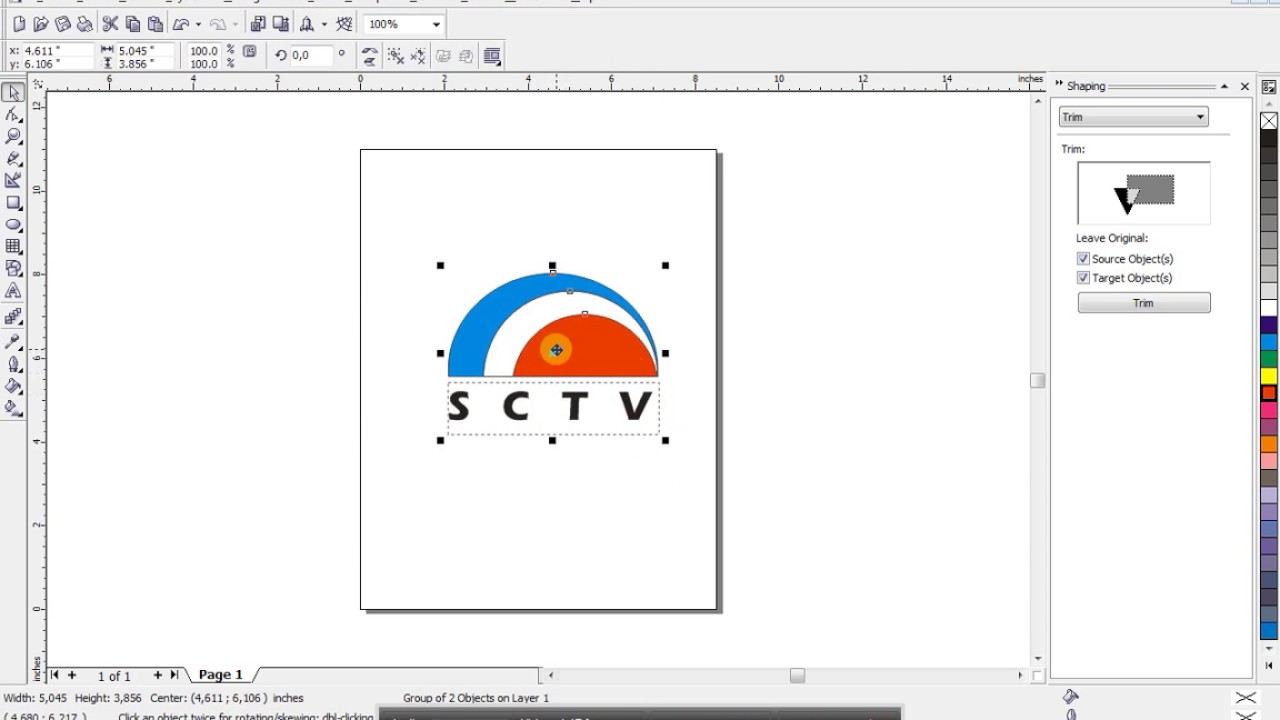Choose the Ellipse tool
The image size is (1280, 720).
point(13,225)
